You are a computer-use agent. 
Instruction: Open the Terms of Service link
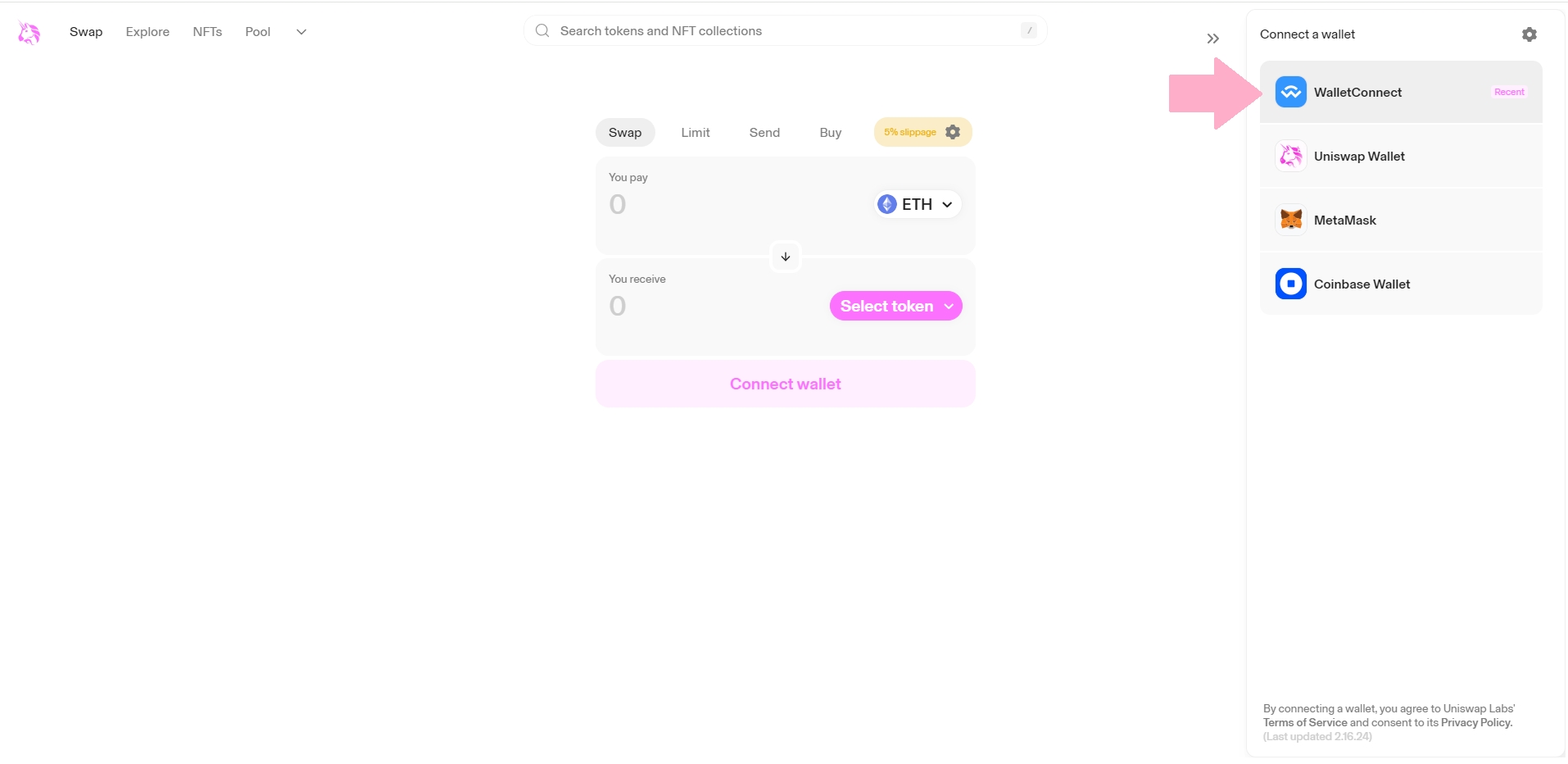pyautogui.click(x=1304, y=722)
